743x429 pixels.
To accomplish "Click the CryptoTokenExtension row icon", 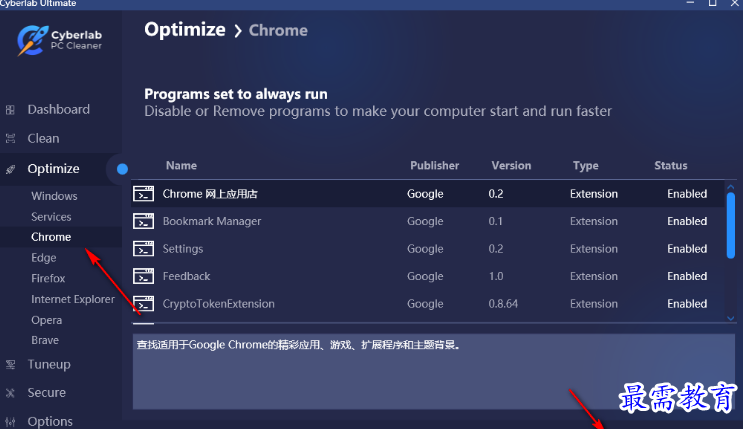I will 144,304.
